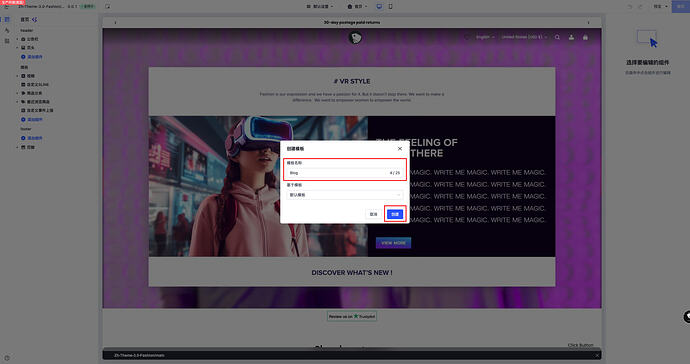Switch to mobile preview mode
This screenshot has width=690, height=364.
pyautogui.click(x=390, y=7)
